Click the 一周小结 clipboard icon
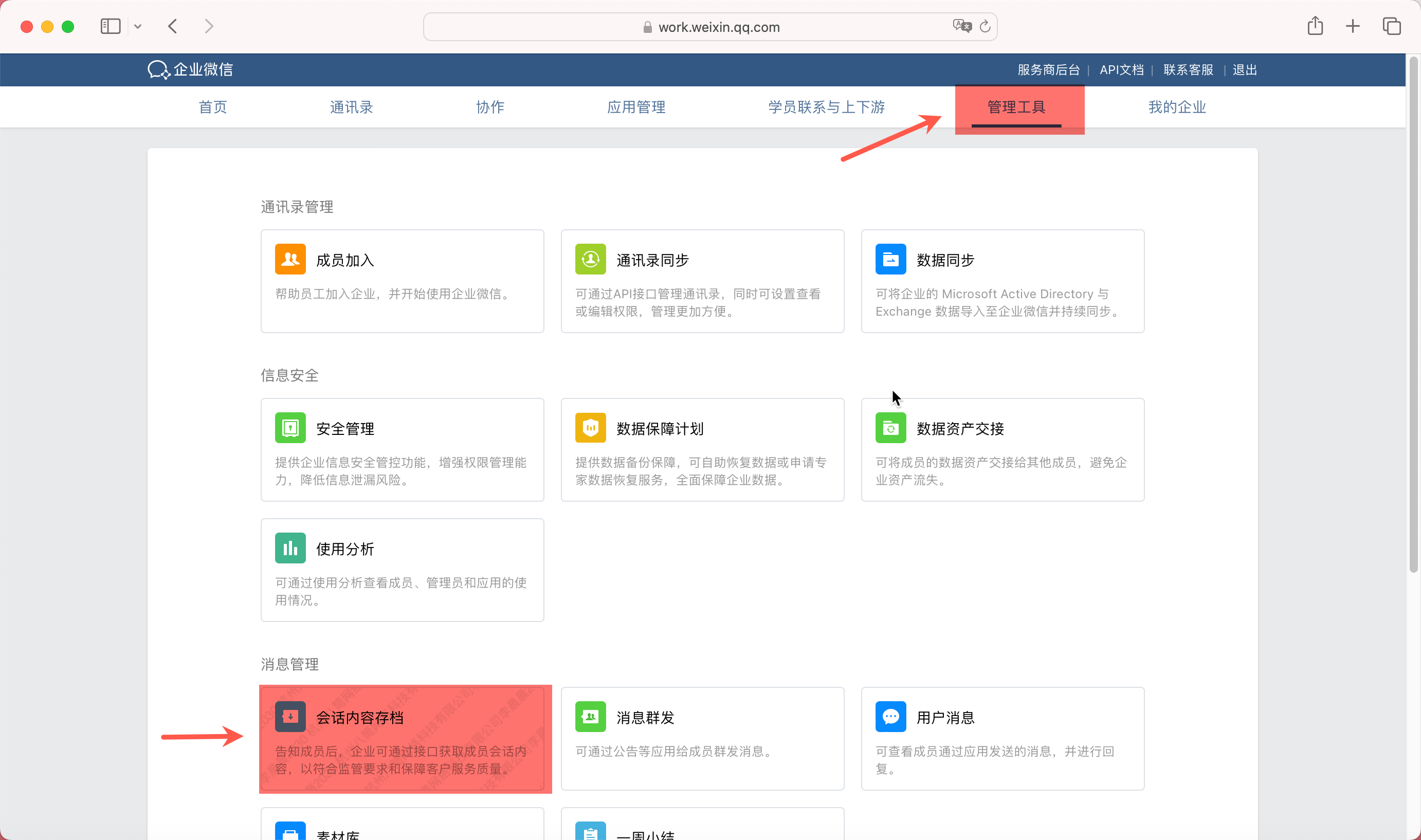This screenshot has height=840, width=1421. [590, 831]
